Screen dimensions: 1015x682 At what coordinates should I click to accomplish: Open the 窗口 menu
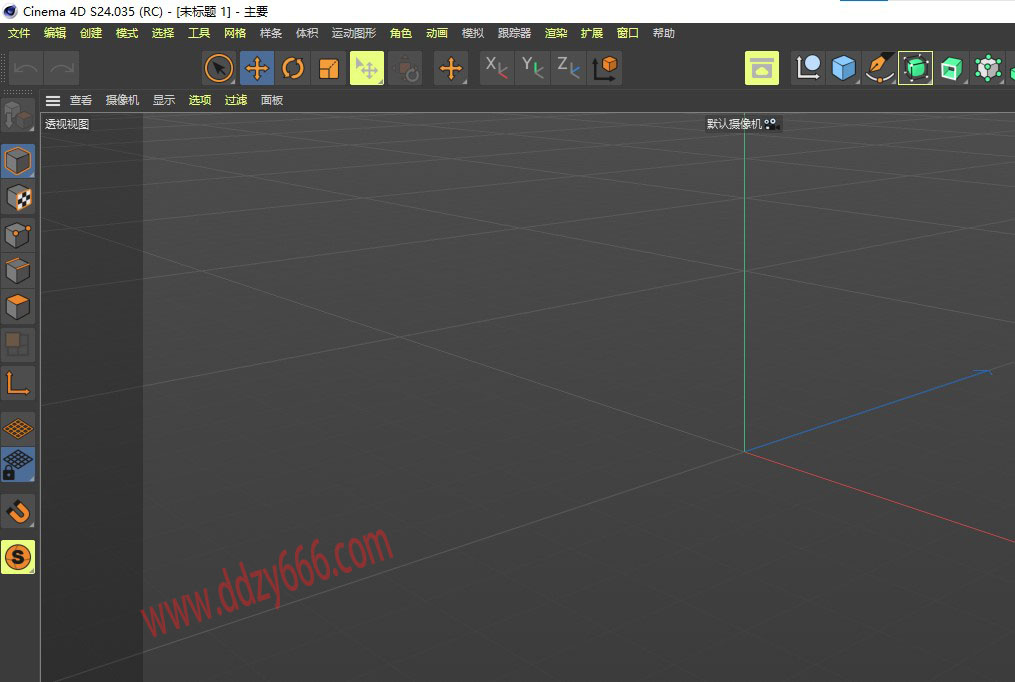(628, 33)
